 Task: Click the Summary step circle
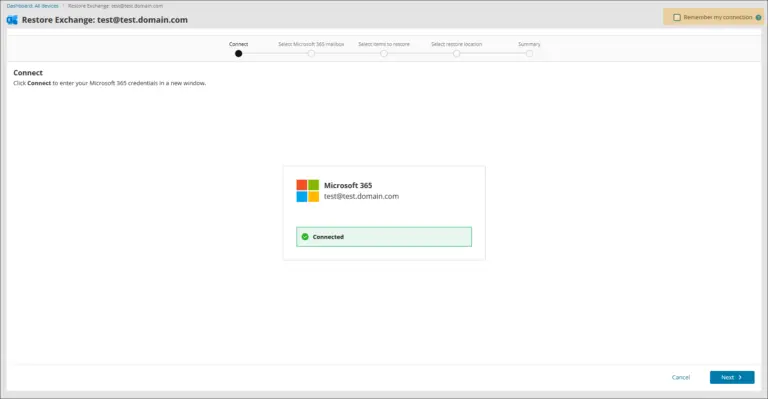[x=529, y=53]
